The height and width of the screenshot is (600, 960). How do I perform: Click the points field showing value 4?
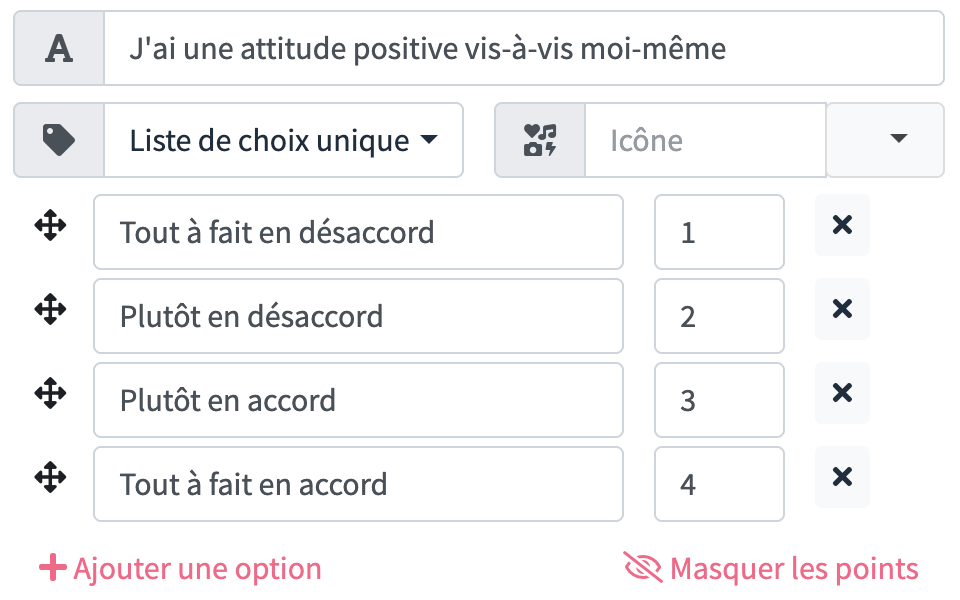pyautogui.click(x=719, y=485)
